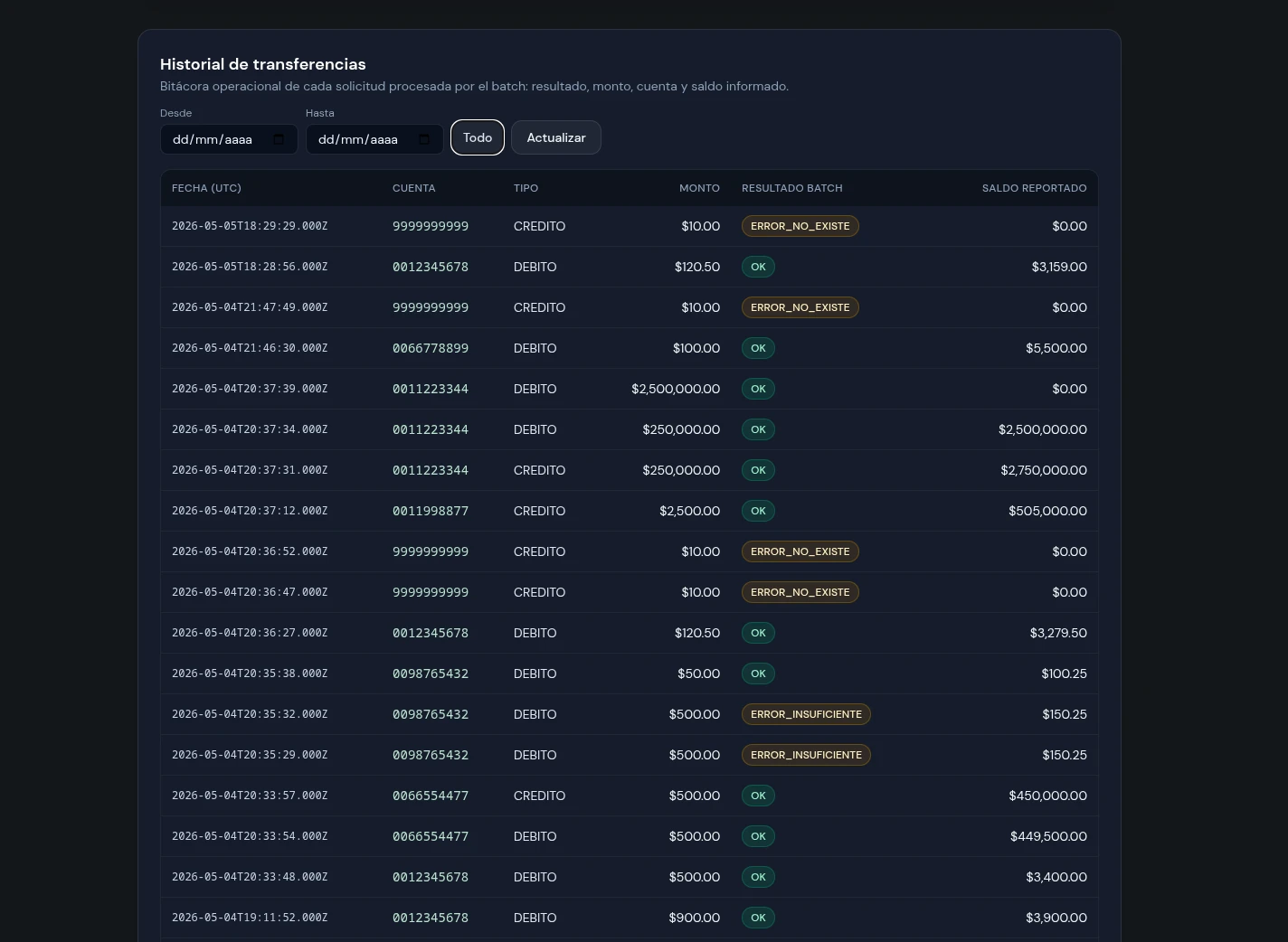This screenshot has height=942, width=1288.
Task: Select the $2,750,000.00 reported balance
Action: (1044, 470)
